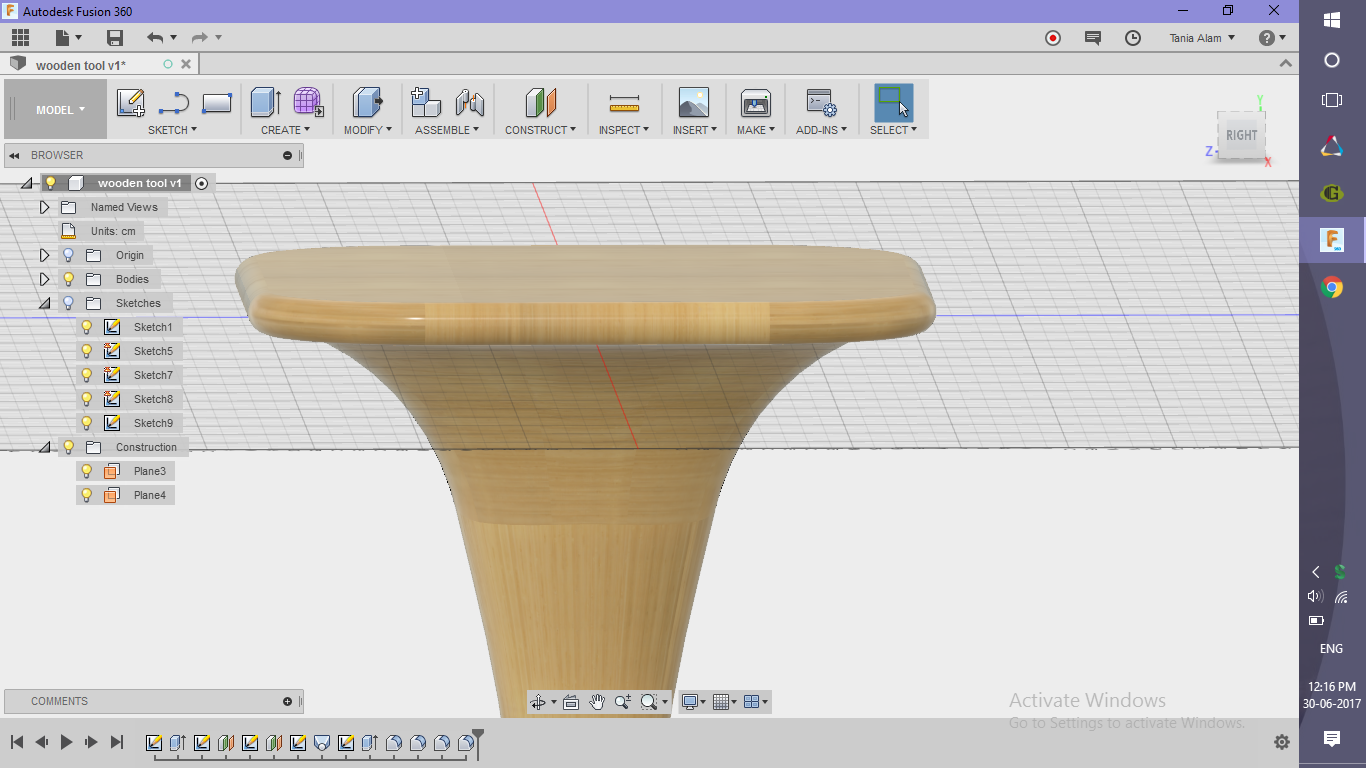Toggle visibility bulb of Sketch5
This screenshot has height=768, width=1366.
[x=87, y=351]
